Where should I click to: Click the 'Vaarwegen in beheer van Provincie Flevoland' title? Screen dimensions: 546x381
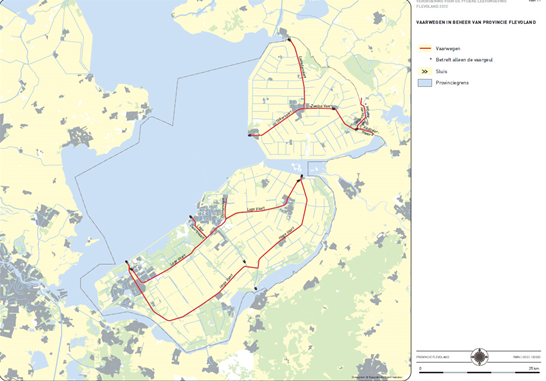(476, 22)
